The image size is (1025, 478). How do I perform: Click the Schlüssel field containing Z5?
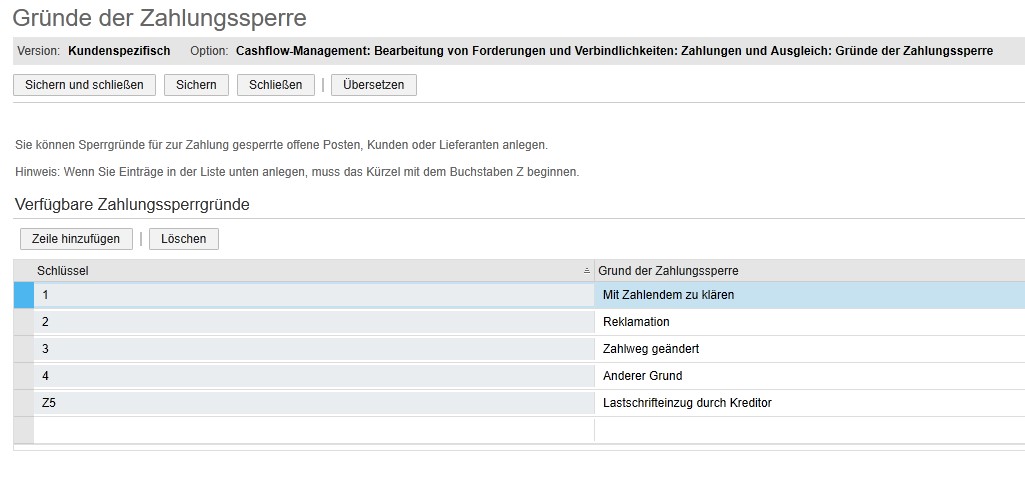pyautogui.click(x=313, y=403)
